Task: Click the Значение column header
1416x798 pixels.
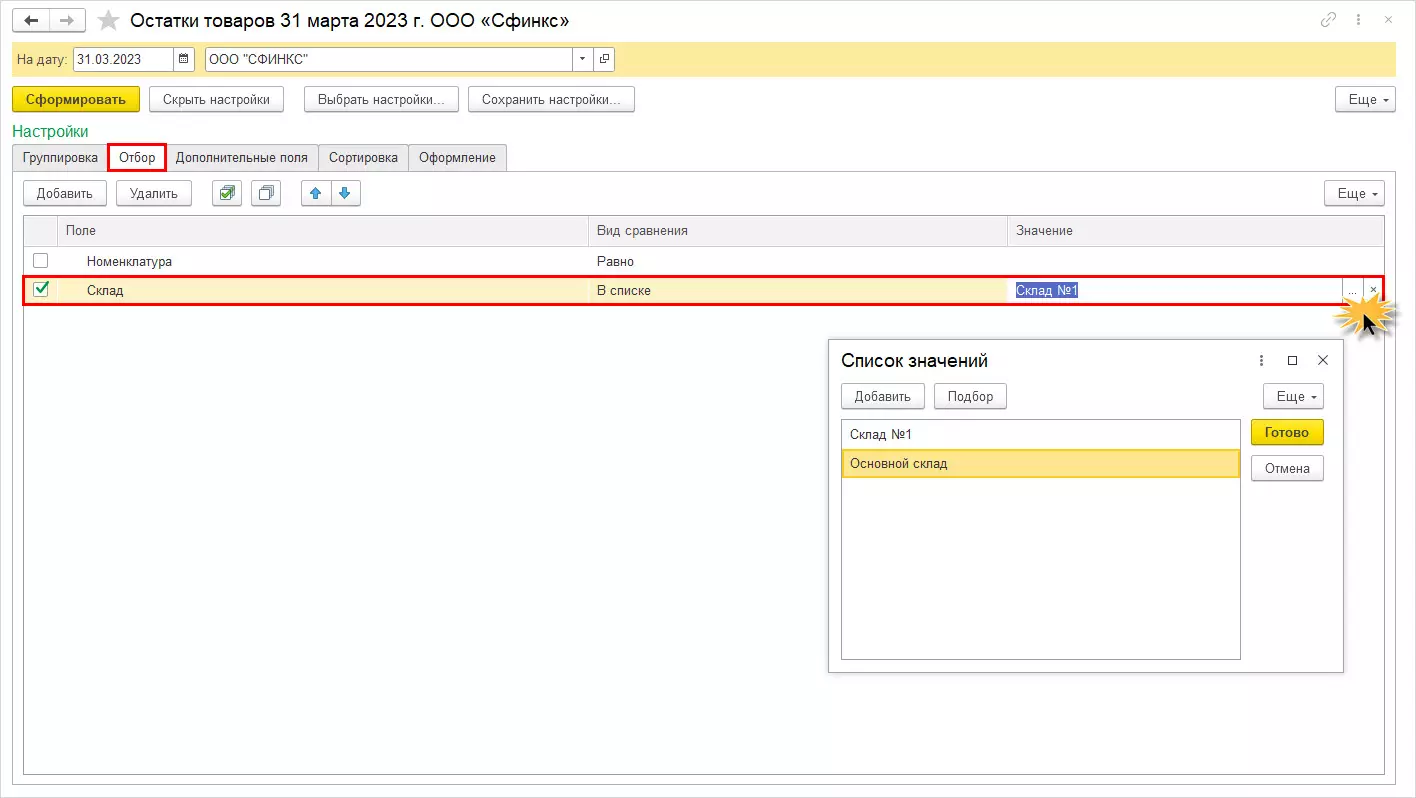Action: tap(1196, 231)
